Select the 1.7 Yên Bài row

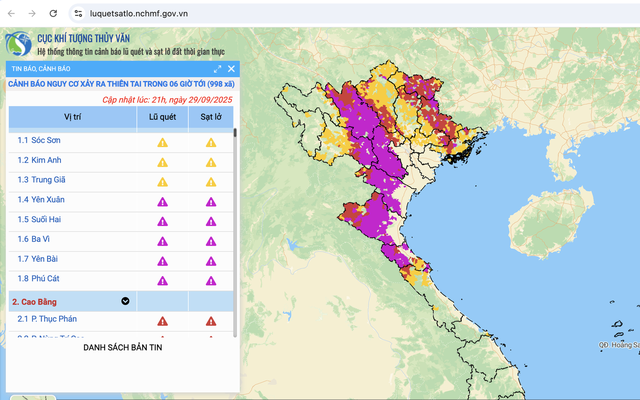coord(121,261)
